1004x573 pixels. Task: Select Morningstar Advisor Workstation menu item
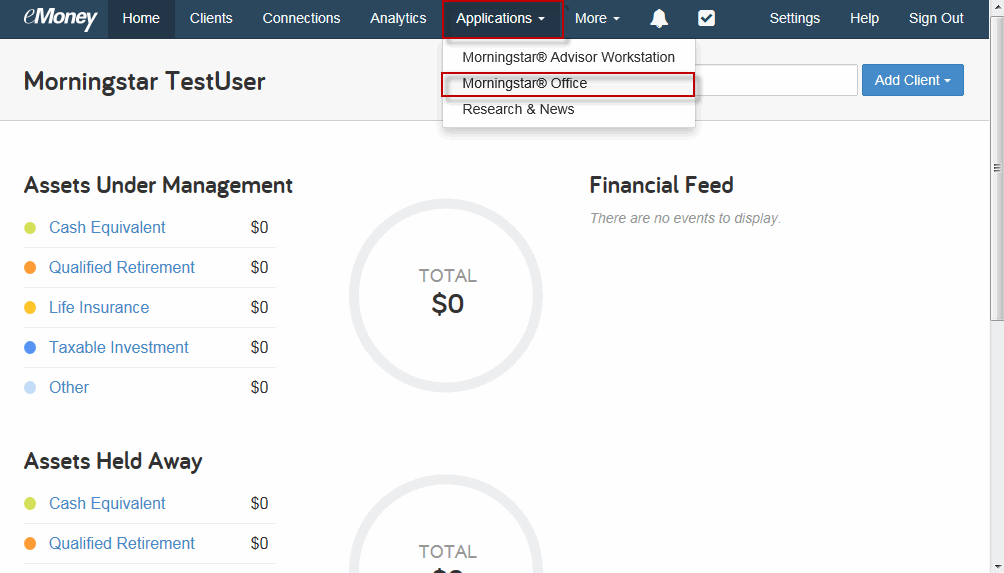[x=568, y=57]
